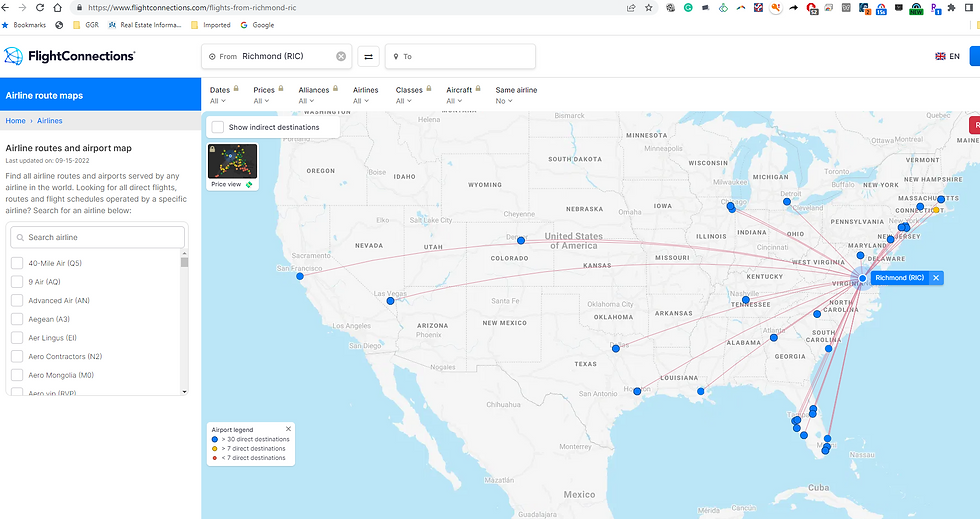Viewport: 980px width, 519px height.
Task: Open the Prices filter dropdown
Action: tap(268, 95)
